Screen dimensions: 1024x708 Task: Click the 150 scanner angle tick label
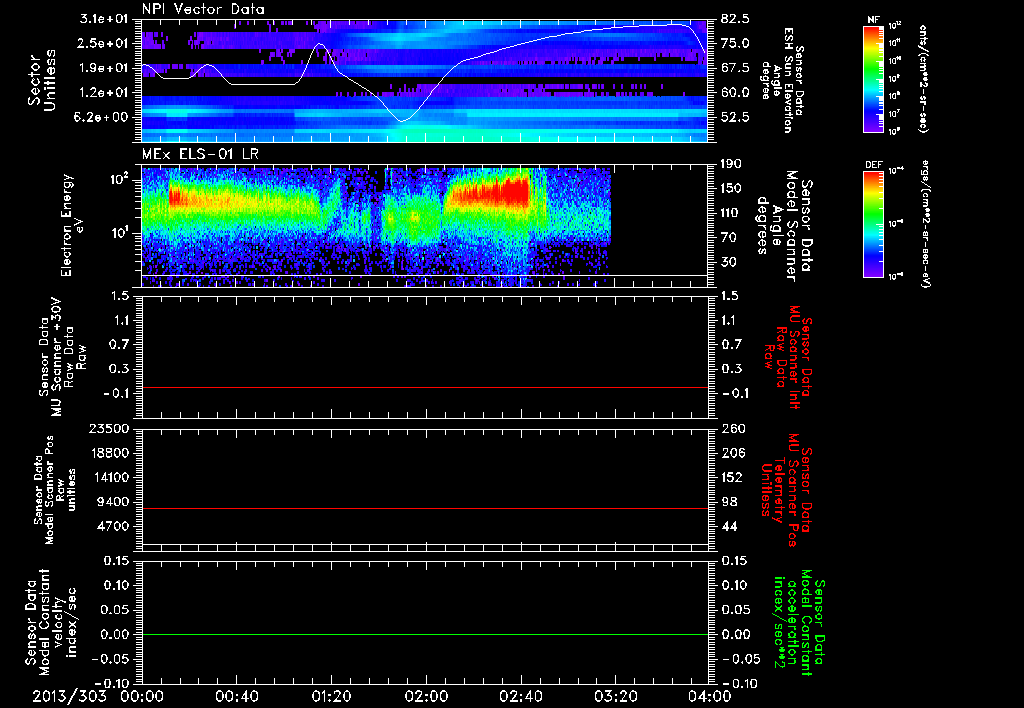tap(732, 189)
